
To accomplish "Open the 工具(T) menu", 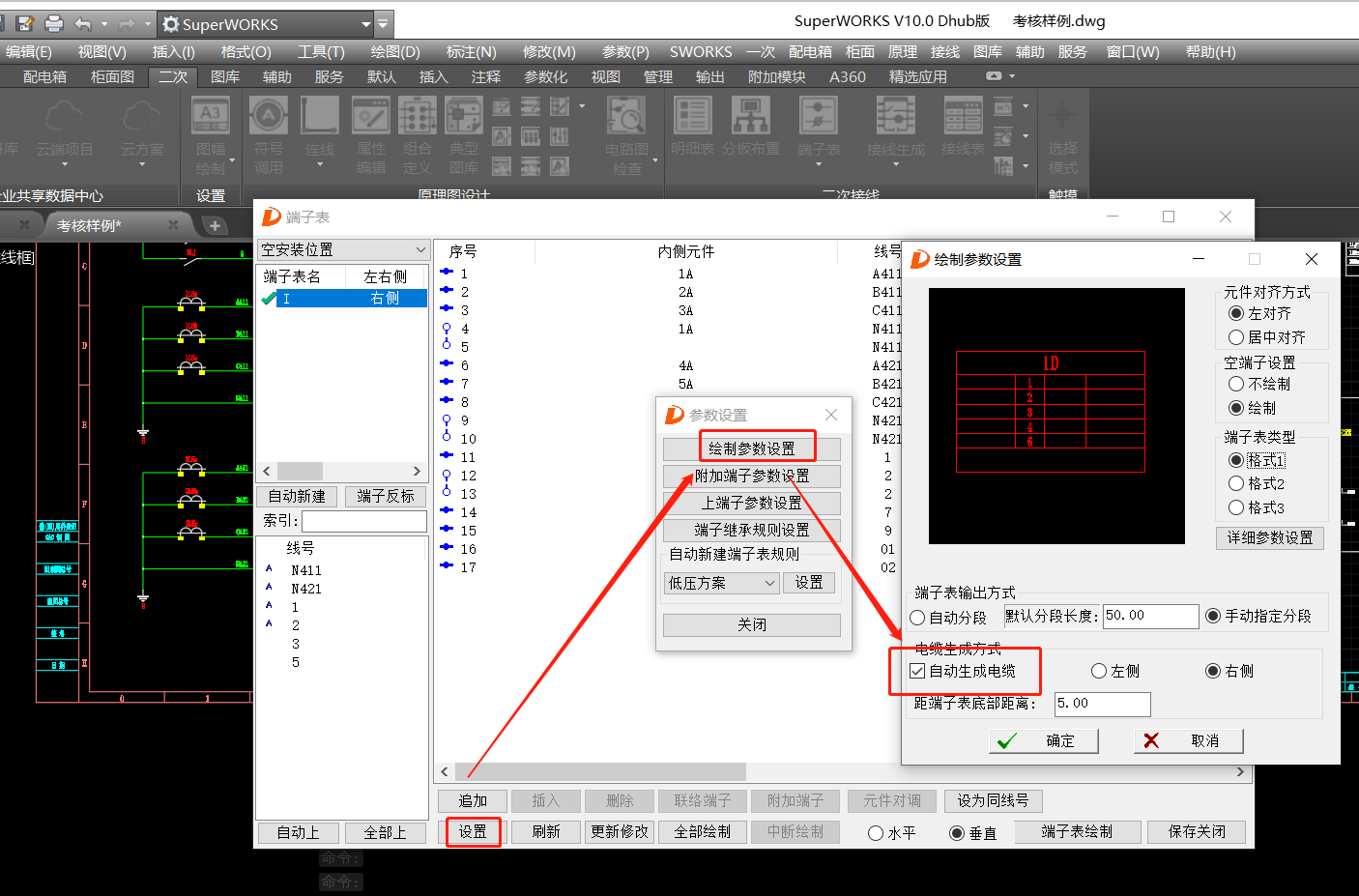I will (321, 52).
